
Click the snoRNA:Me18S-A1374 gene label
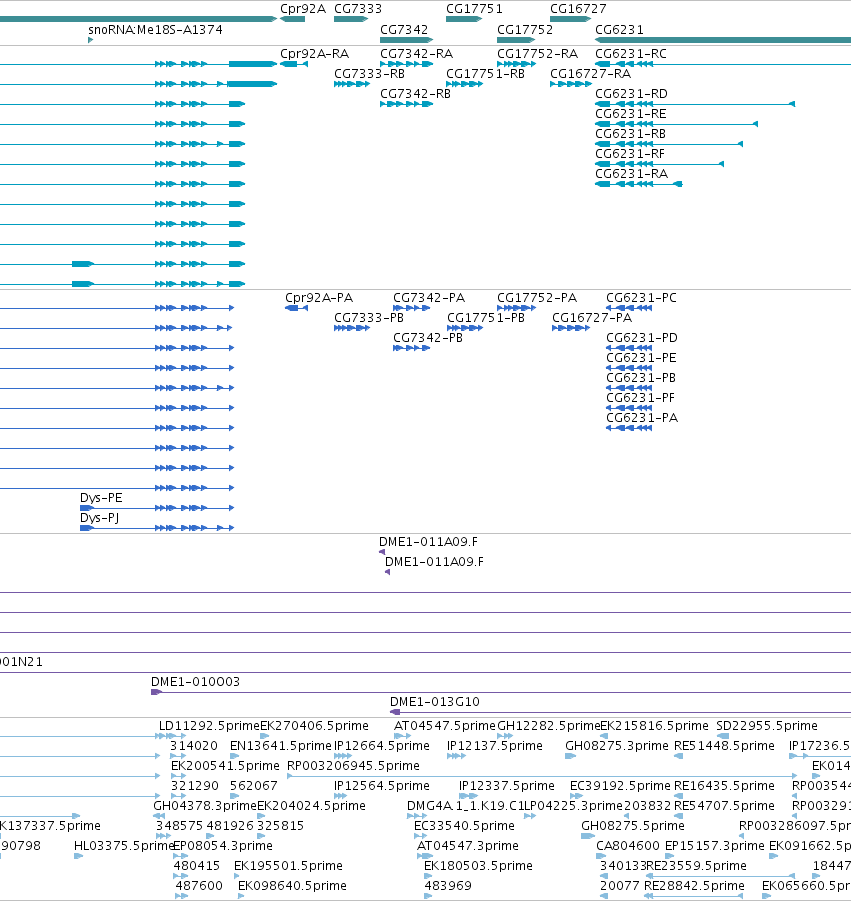(155, 30)
